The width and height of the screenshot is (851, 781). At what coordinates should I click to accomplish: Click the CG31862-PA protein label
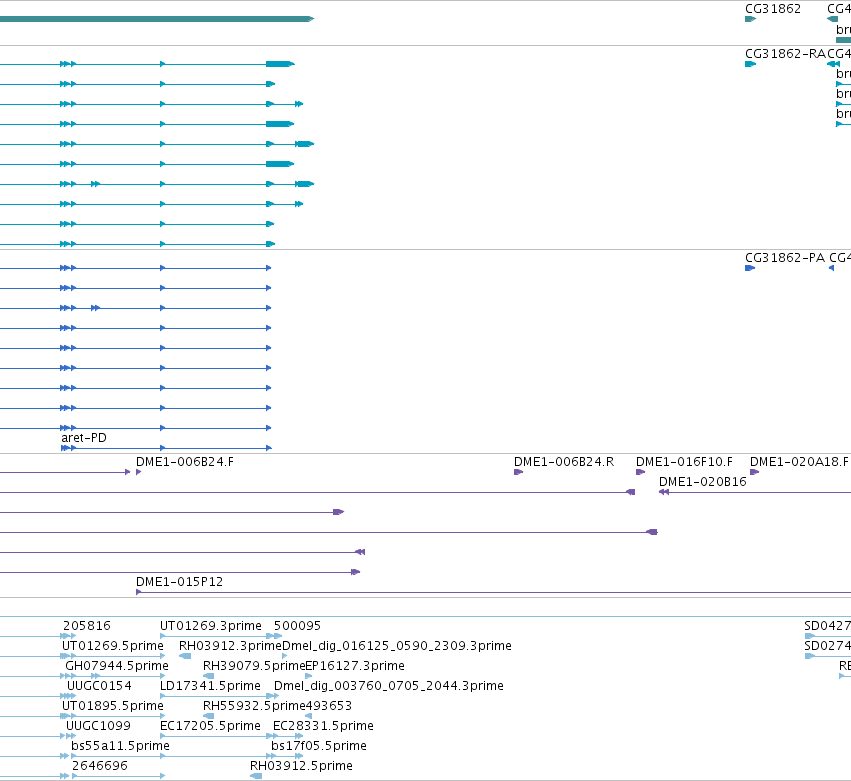pyautogui.click(x=785, y=258)
